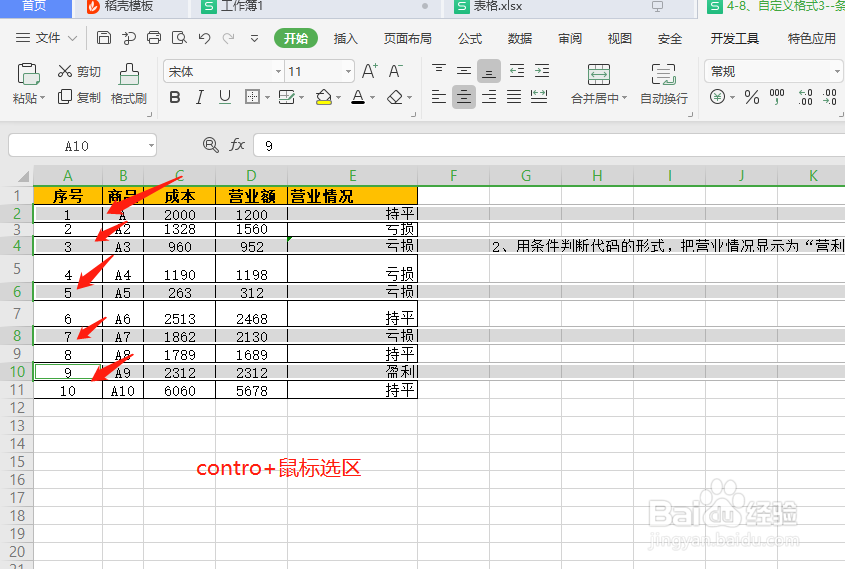Expand Paste options arrow
845x569 pixels.
pos(43,98)
